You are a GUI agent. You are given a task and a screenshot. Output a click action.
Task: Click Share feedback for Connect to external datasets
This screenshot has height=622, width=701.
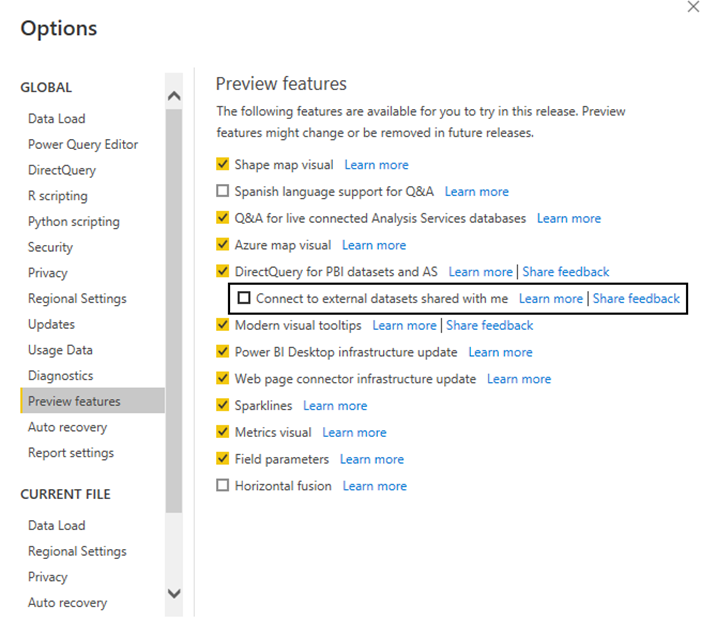coord(636,299)
